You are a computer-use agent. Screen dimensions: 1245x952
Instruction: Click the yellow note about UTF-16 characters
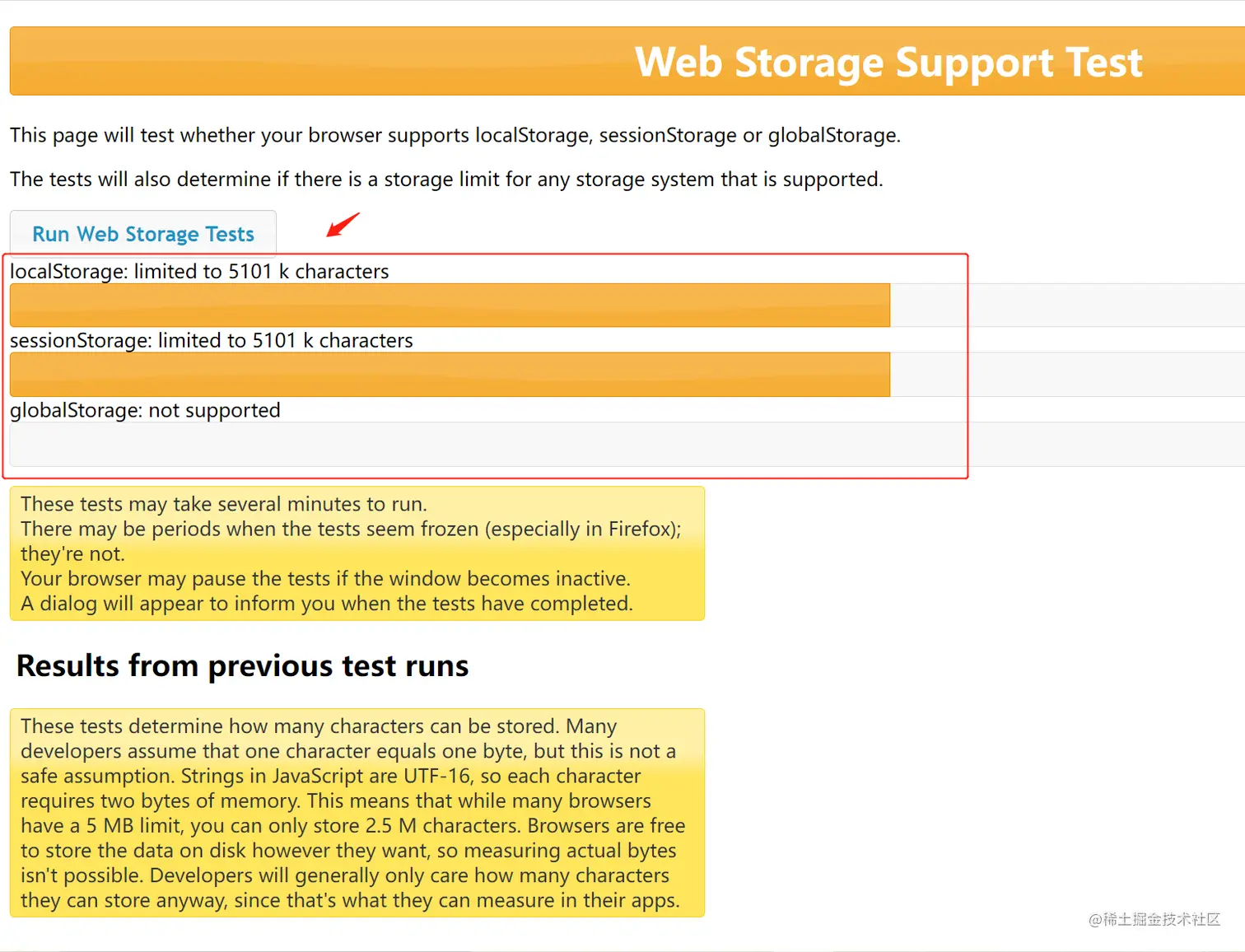(x=357, y=813)
